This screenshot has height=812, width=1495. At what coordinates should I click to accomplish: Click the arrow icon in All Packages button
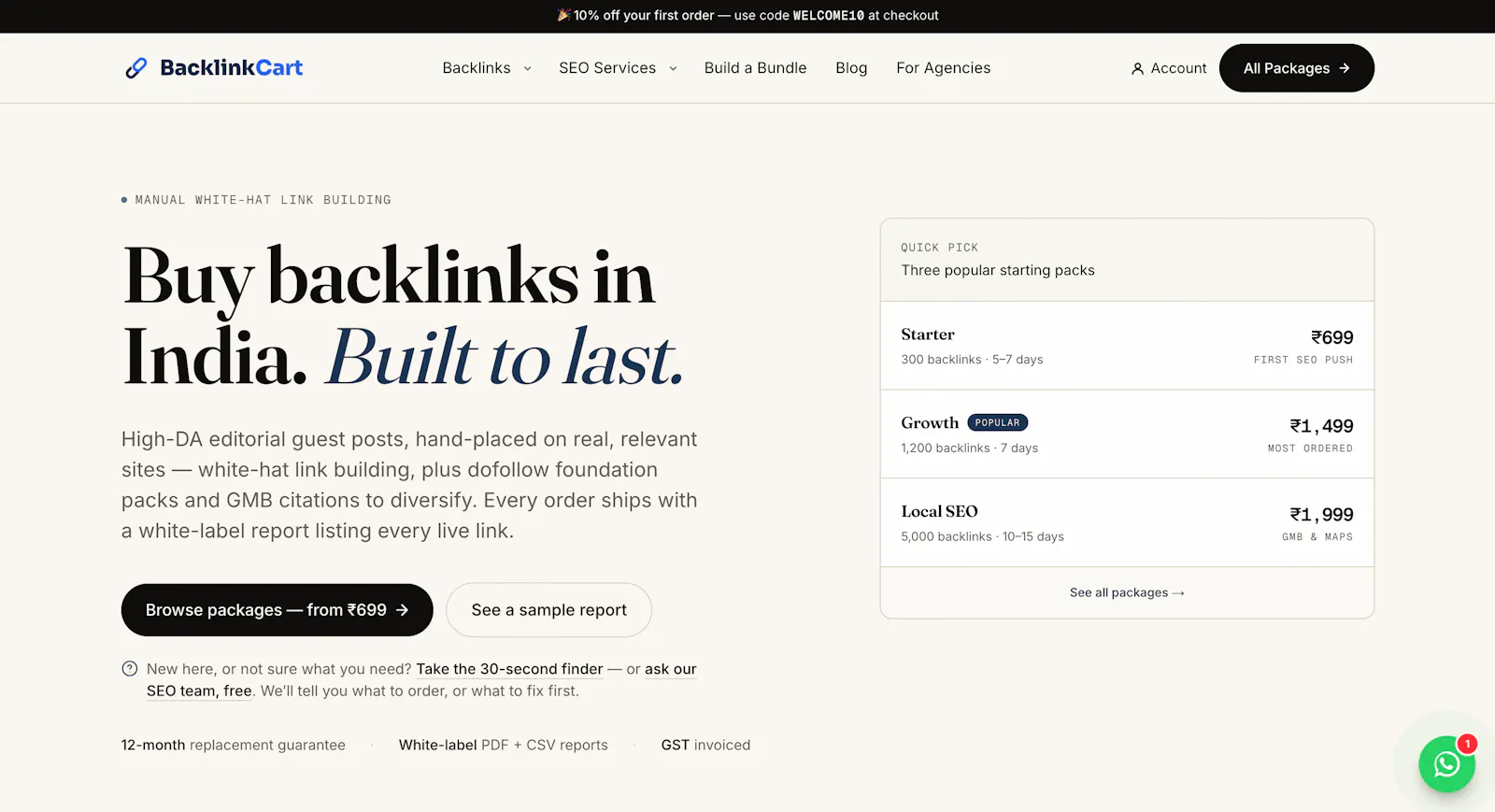click(x=1345, y=68)
